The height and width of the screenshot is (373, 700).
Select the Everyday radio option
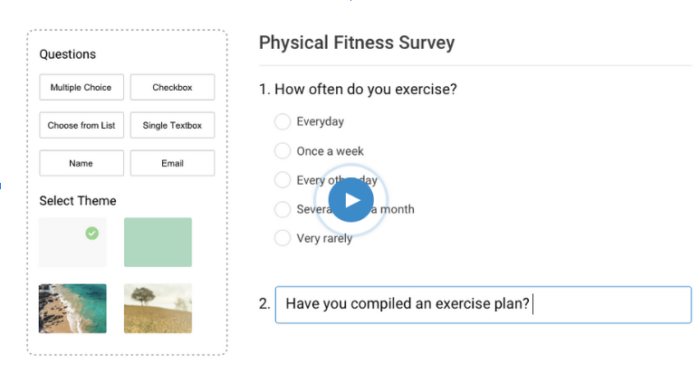pyautogui.click(x=282, y=121)
